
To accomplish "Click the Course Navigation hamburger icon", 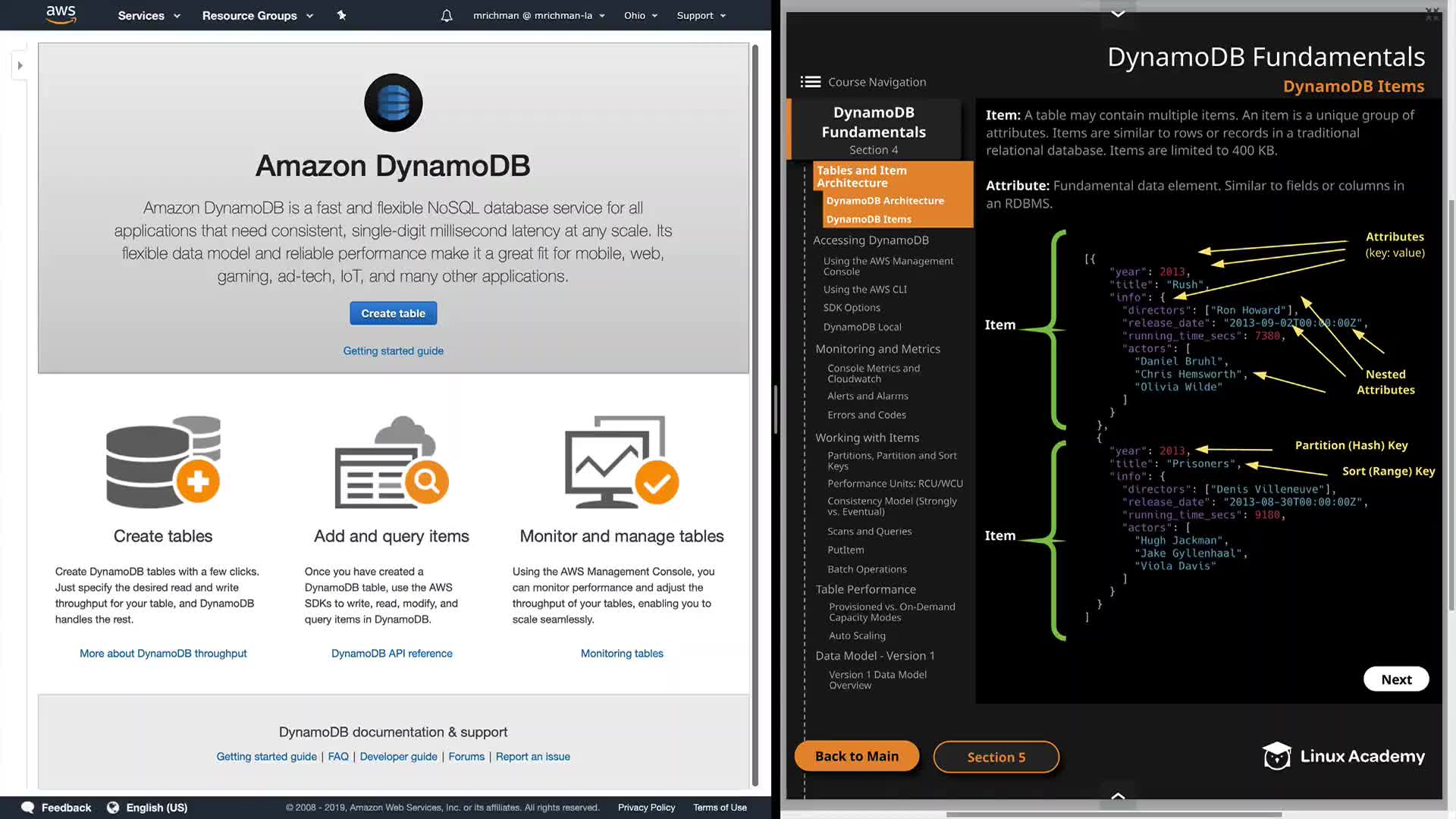I will point(810,82).
